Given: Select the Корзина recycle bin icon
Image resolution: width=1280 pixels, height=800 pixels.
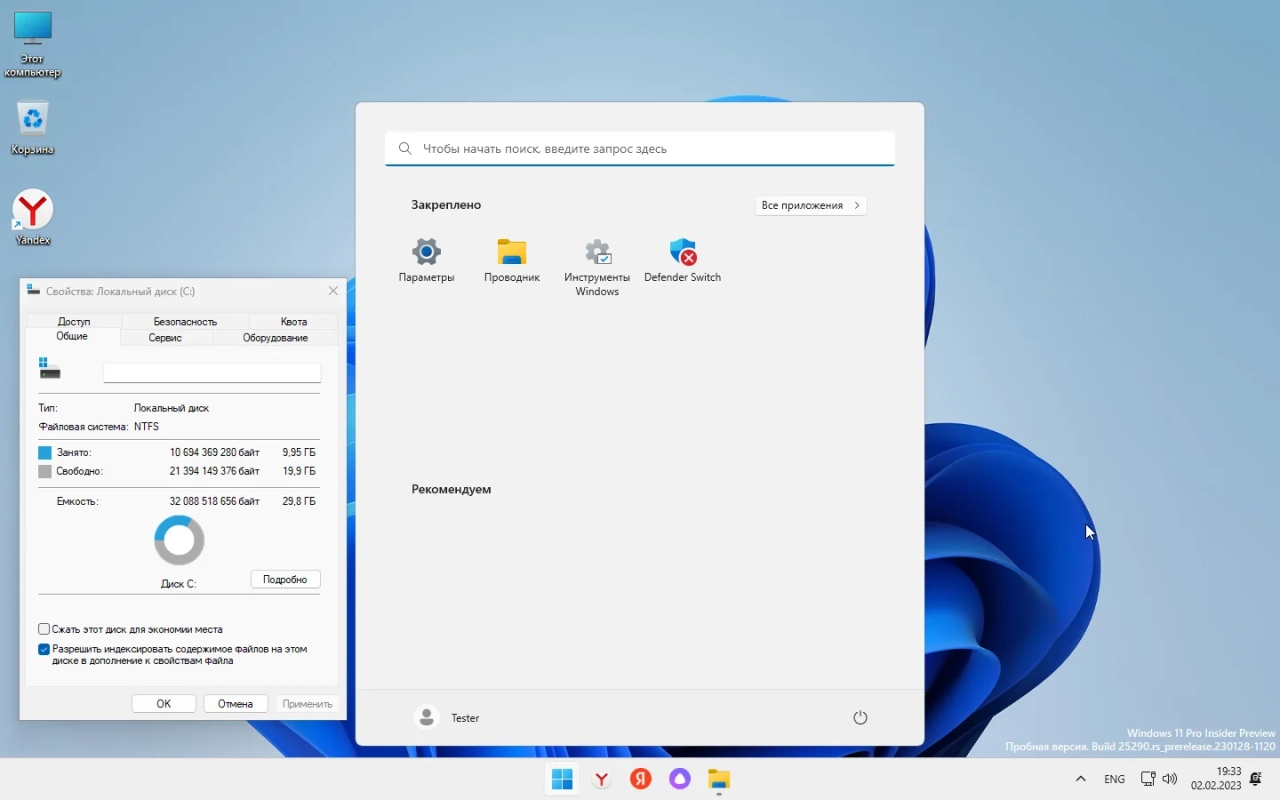Looking at the screenshot, I should [x=33, y=119].
